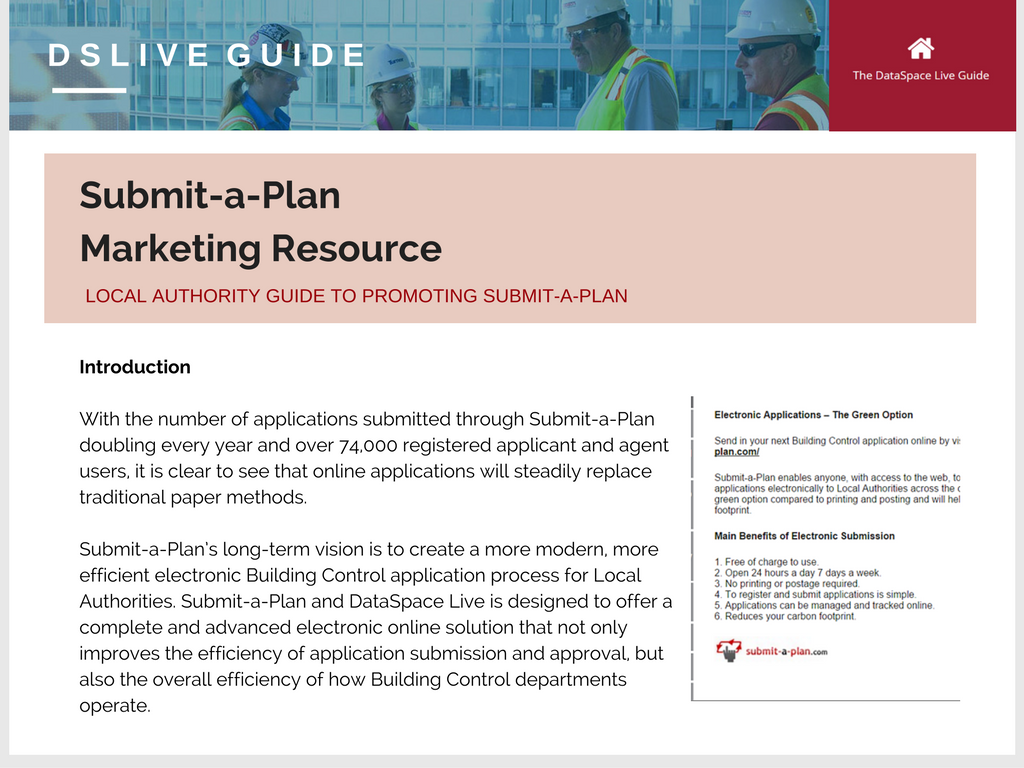The height and width of the screenshot is (768, 1024).
Task: Click paragraph starting 'With the number of applications'
Action: coord(374,458)
